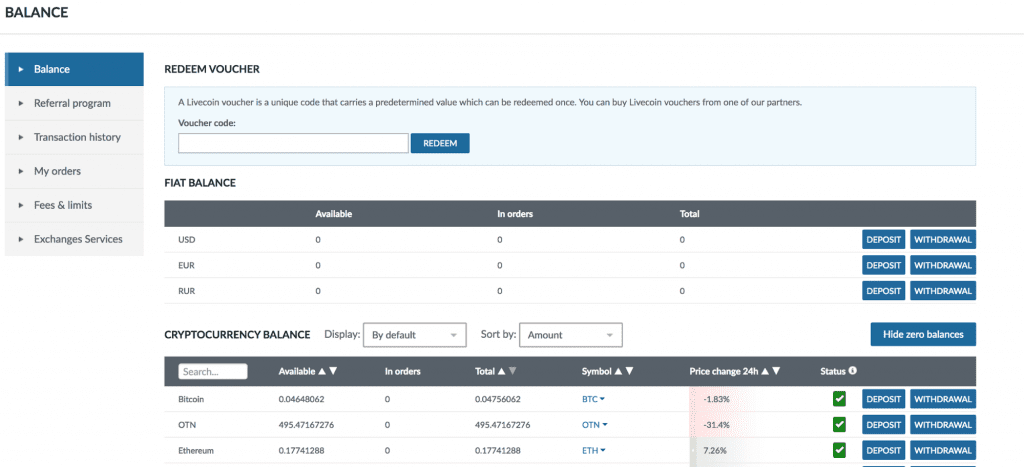Withdraw from RUR balance

click(943, 291)
